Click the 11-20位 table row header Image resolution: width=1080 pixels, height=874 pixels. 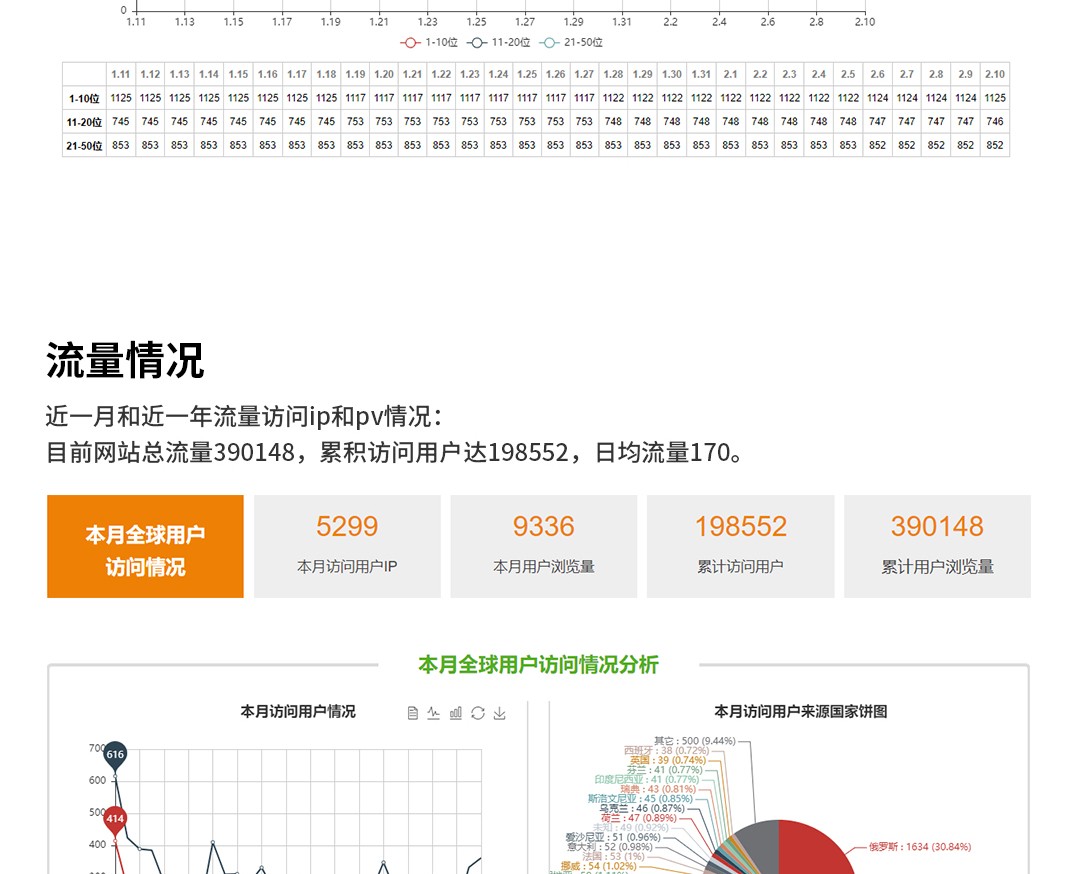tap(84, 122)
